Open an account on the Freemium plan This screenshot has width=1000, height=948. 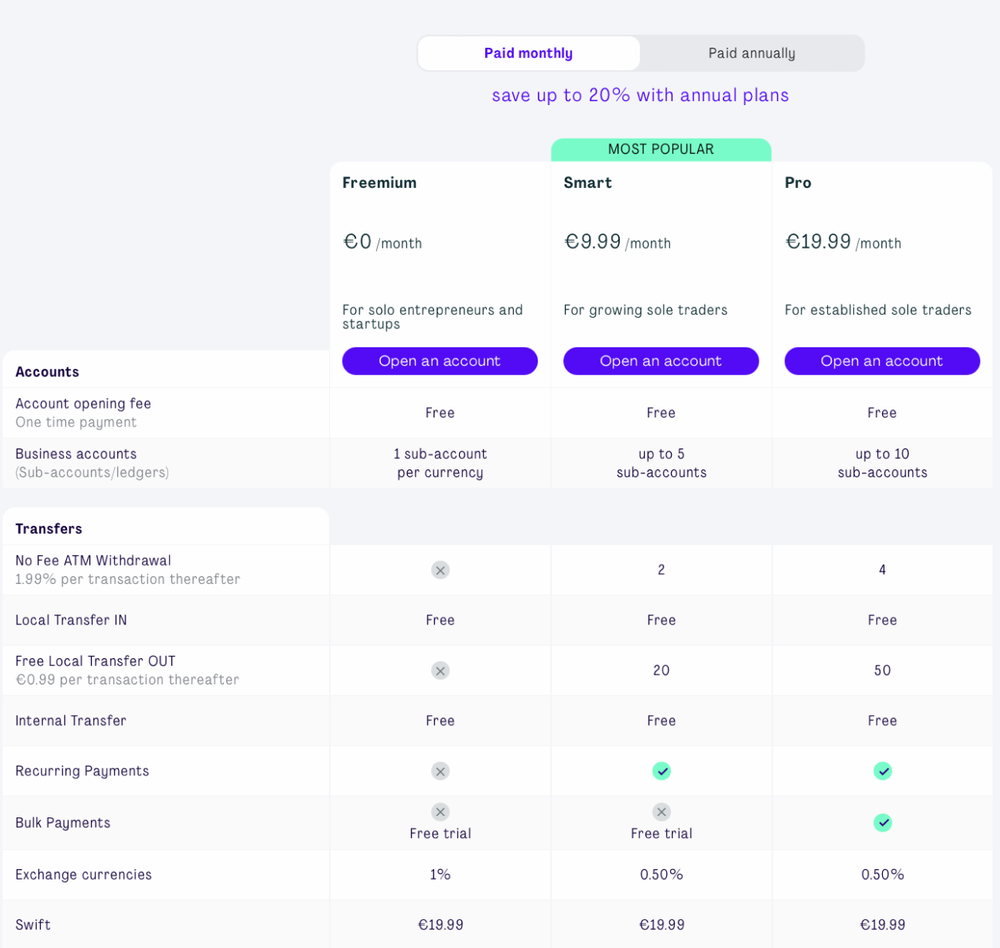pyautogui.click(x=440, y=361)
